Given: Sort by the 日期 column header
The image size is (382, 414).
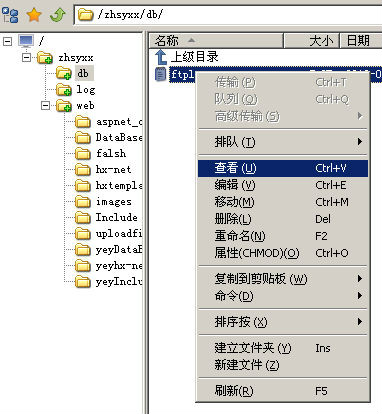Looking at the screenshot, I should tap(361, 41).
